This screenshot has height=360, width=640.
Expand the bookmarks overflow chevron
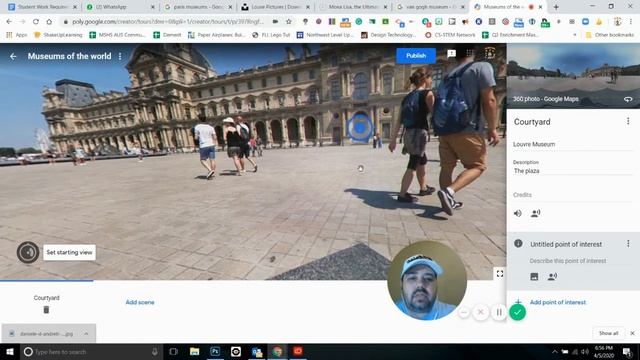pyautogui.click(x=575, y=35)
